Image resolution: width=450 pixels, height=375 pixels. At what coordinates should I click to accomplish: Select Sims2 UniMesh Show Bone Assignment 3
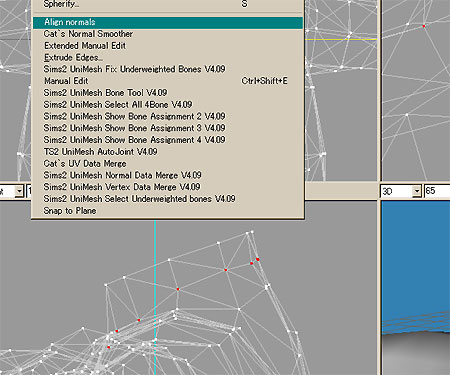tap(168, 128)
